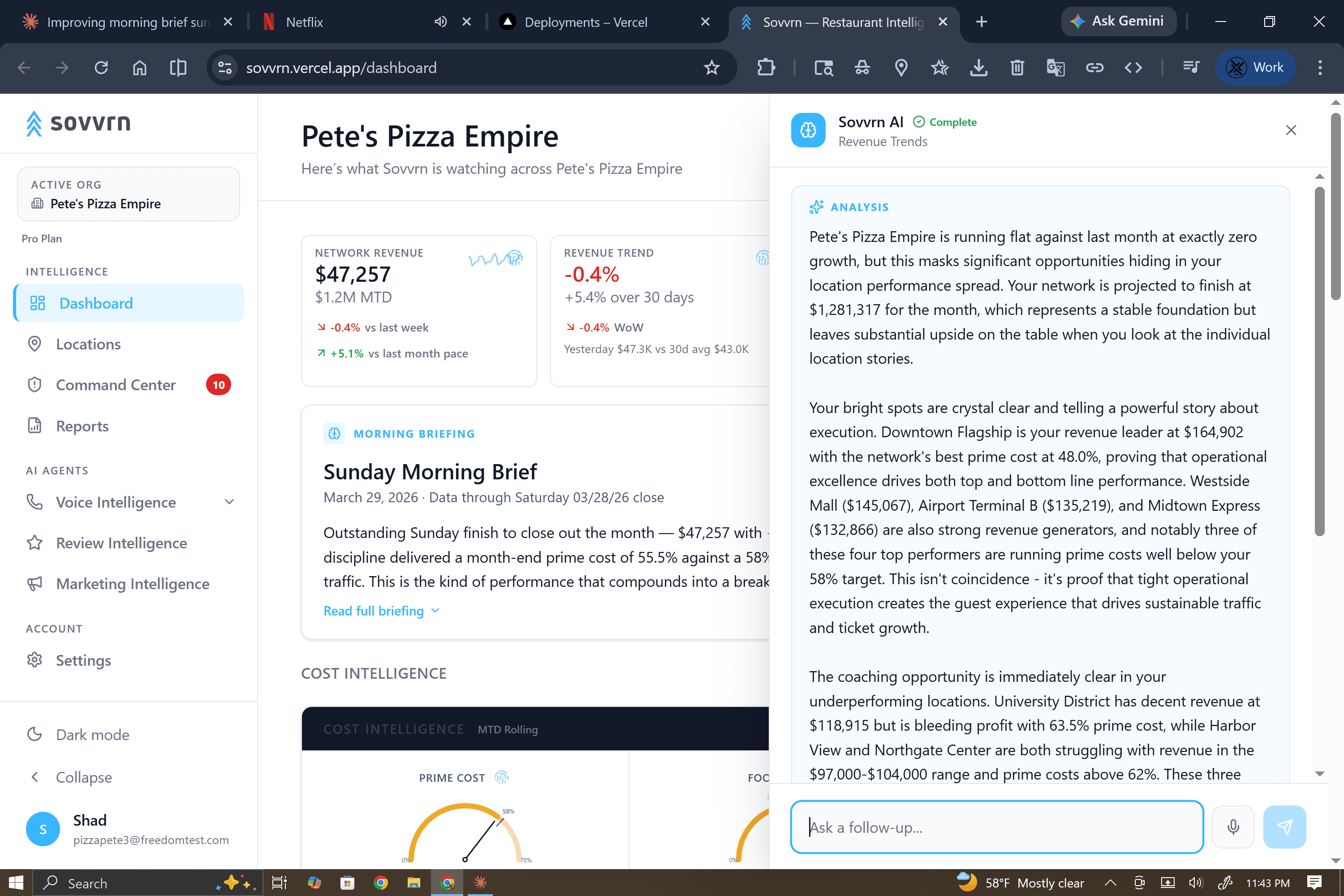The height and width of the screenshot is (896, 1344).
Task: Open the browser extensions puzzle icon
Action: point(766,68)
